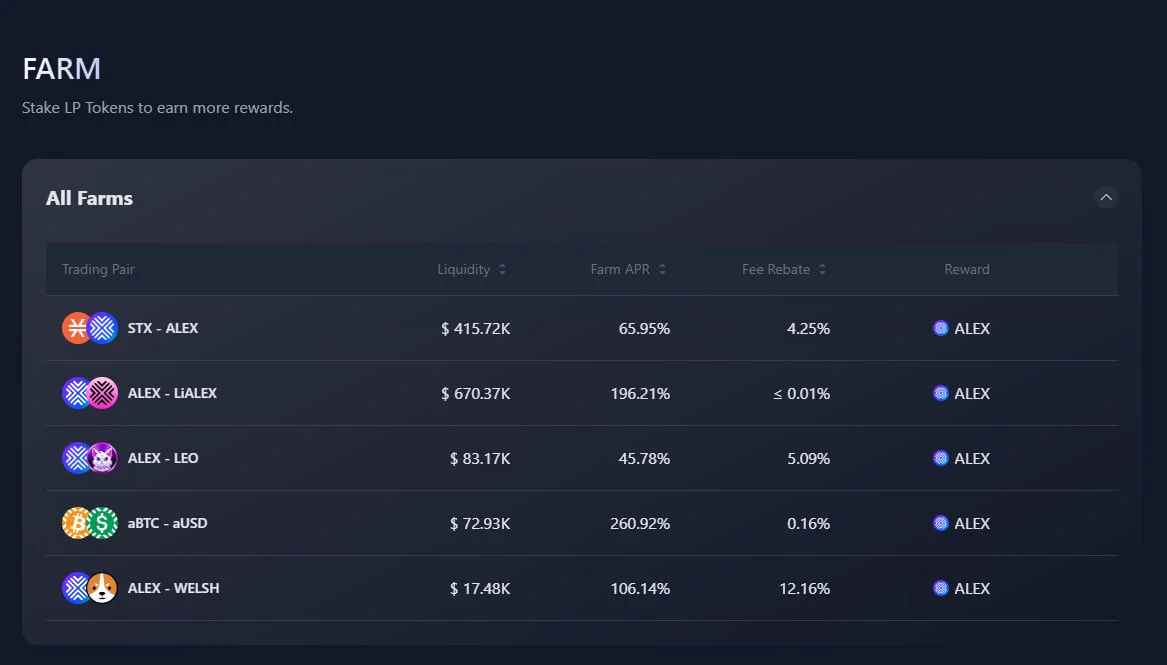This screenshot has width=1167, height=665.
Task: Click the 45.78% Farm APR value
Action: 644,458
